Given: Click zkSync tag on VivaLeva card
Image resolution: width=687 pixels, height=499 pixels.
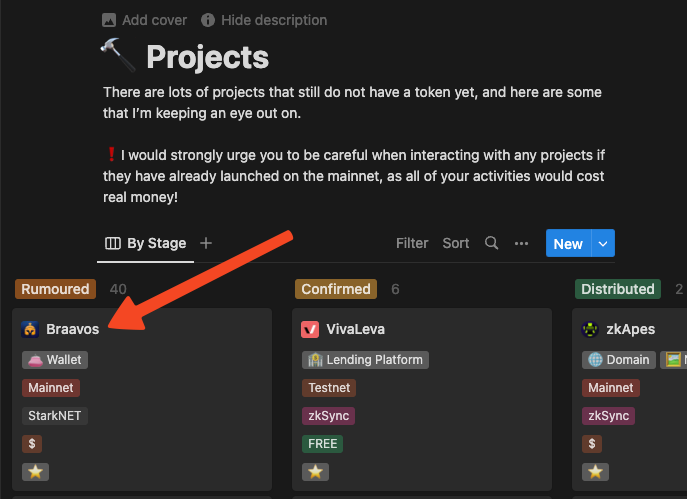Looking at the screenshot, I should 329,416.
